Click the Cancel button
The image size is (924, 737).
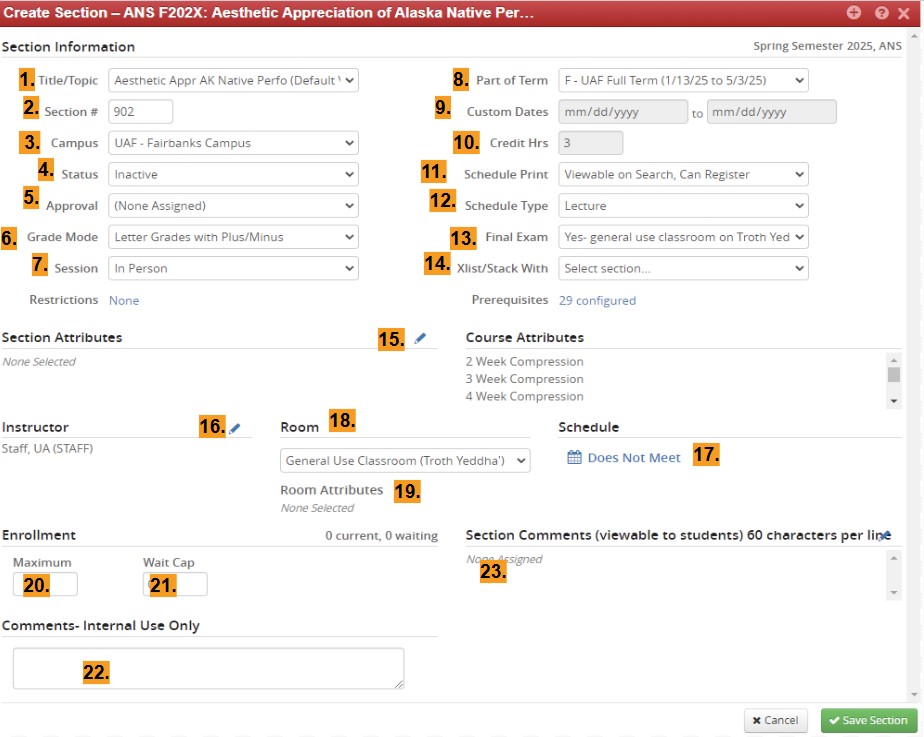tap(776, 720)
